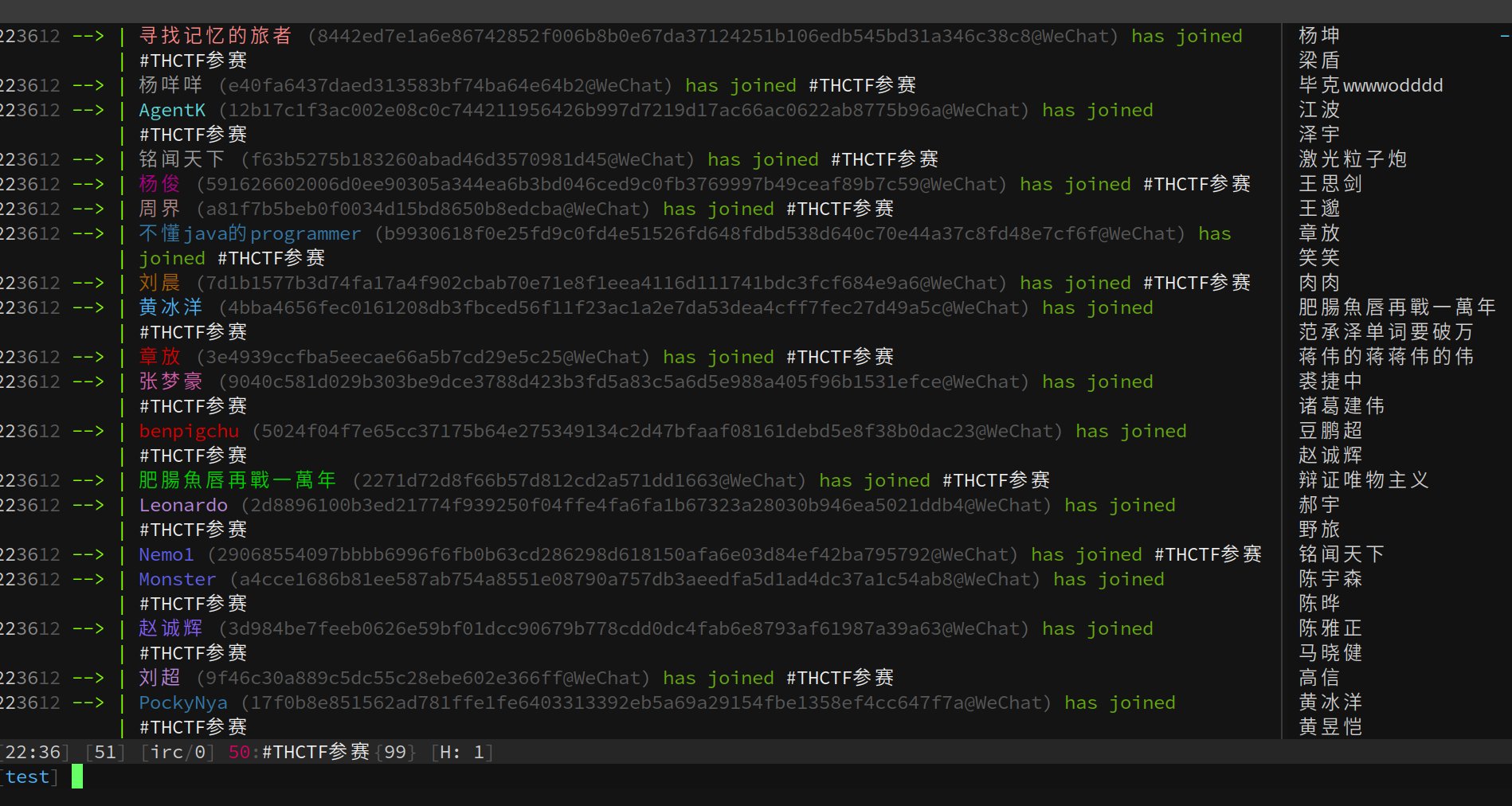
Task: Select 杨坤 in the nicklist
Action: 1319,35
